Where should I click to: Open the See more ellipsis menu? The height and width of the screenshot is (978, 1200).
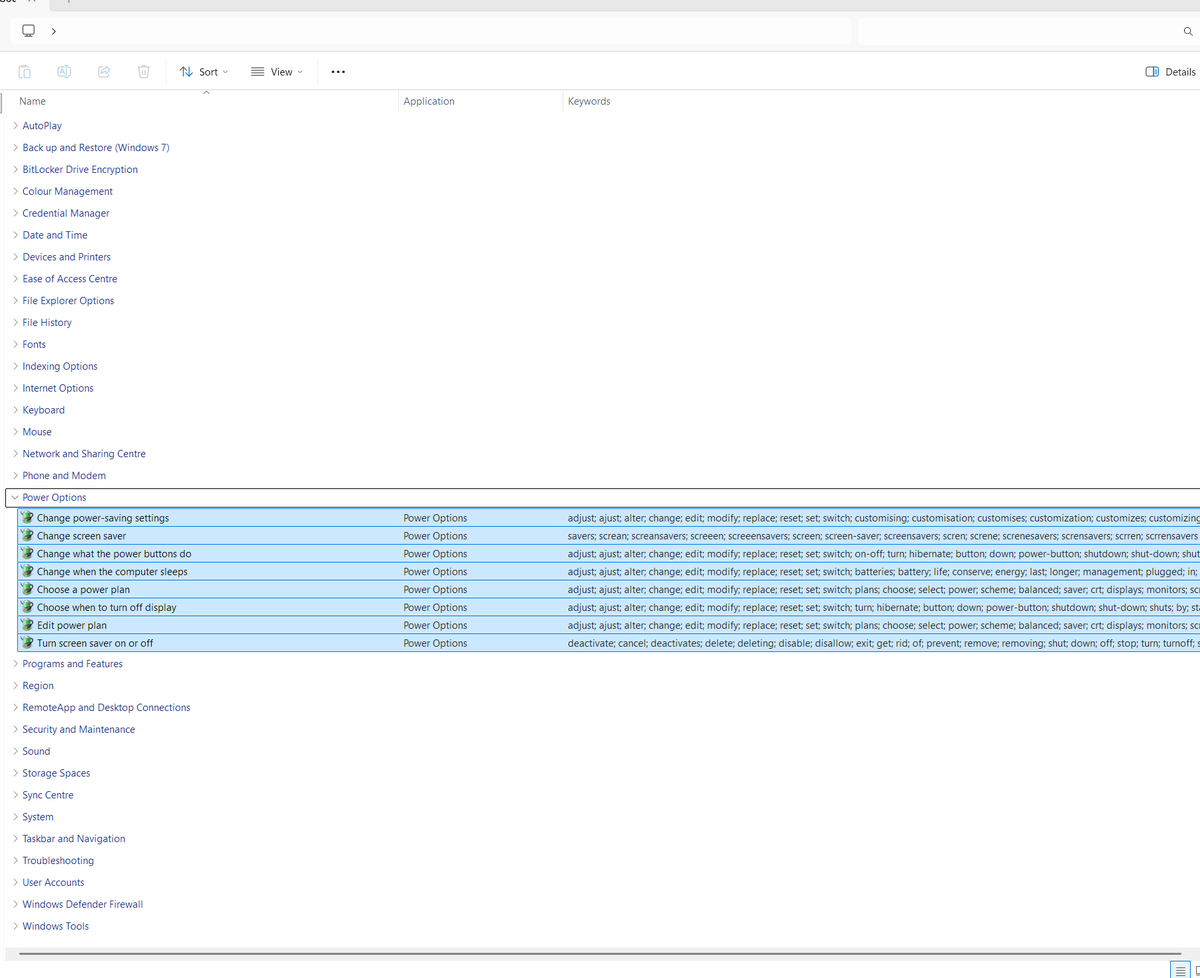point(338,72)
